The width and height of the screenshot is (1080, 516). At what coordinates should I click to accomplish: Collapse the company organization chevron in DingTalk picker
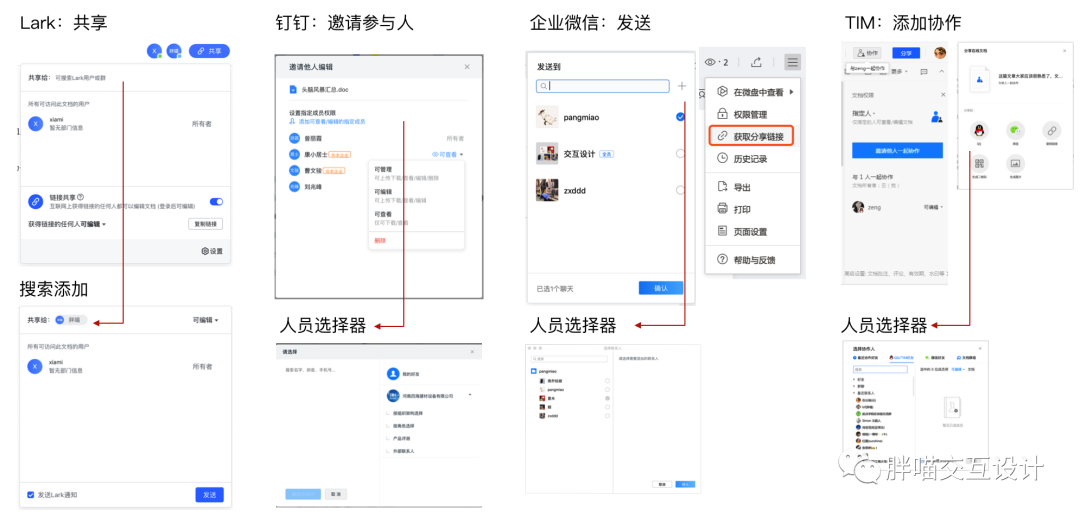coord(470,395)
